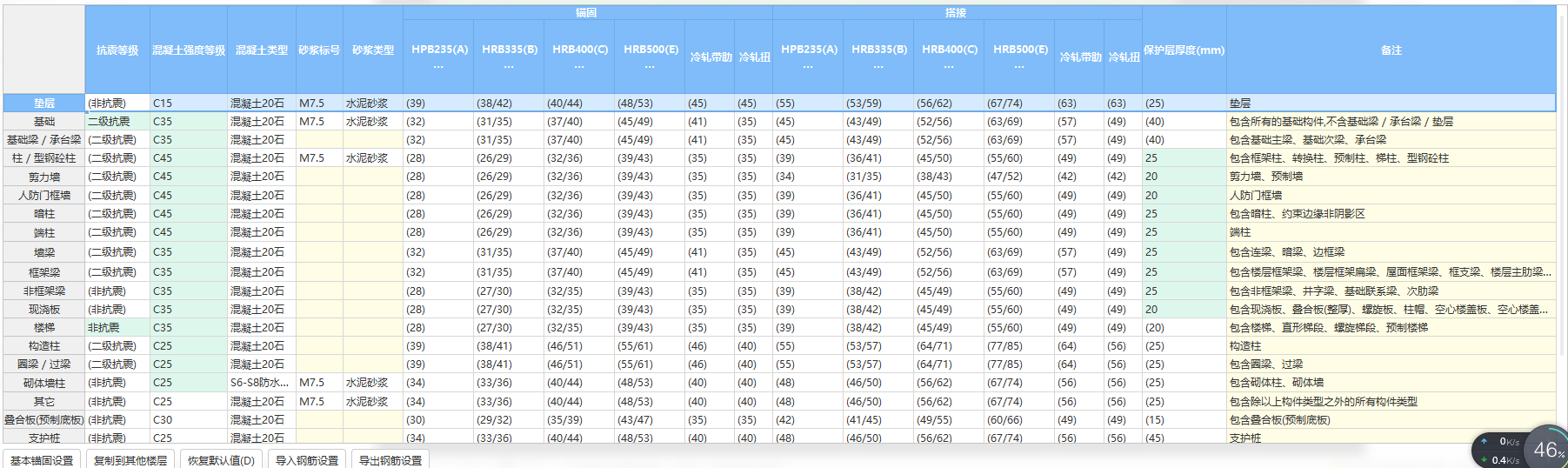Select the 墙梁 row header
1568x468 pixels.
click(44, 252)
